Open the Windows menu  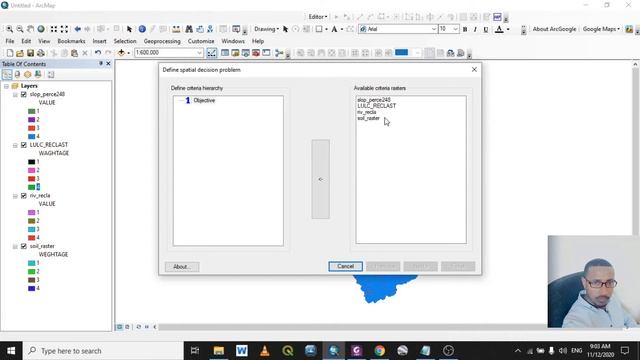pos(233,41)
